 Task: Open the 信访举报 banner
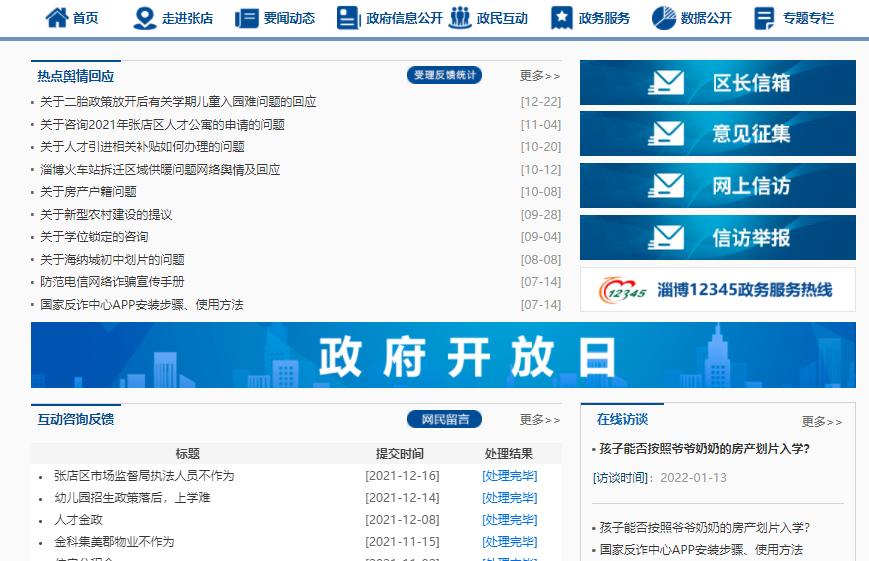(x=717, y=238)
